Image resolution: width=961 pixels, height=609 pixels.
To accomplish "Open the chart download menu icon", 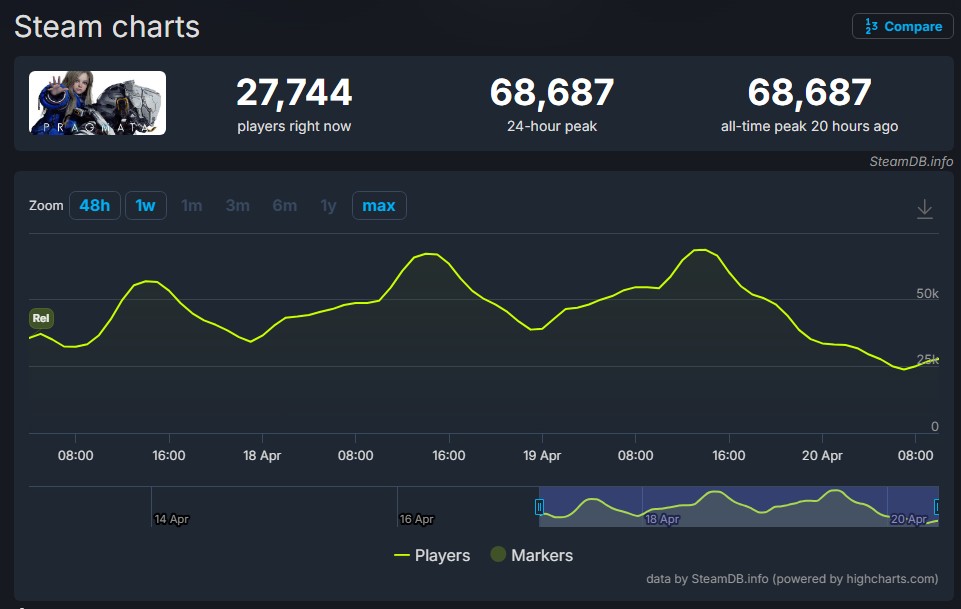I will click(925, 209).
